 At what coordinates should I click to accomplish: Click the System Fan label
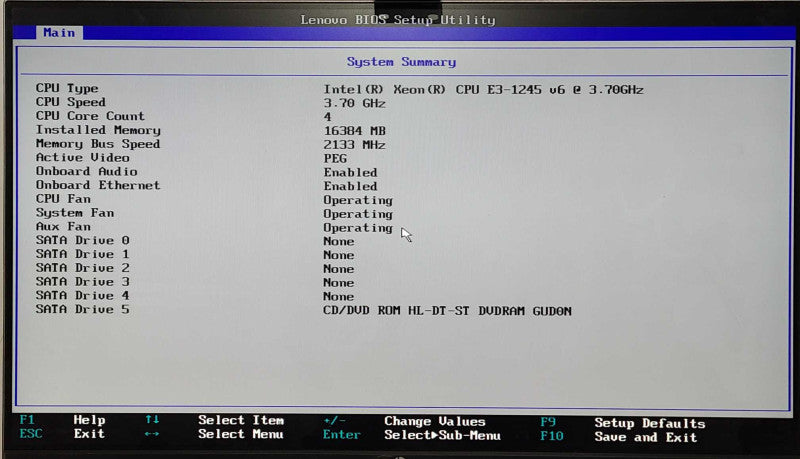click(x=75, y=213)
